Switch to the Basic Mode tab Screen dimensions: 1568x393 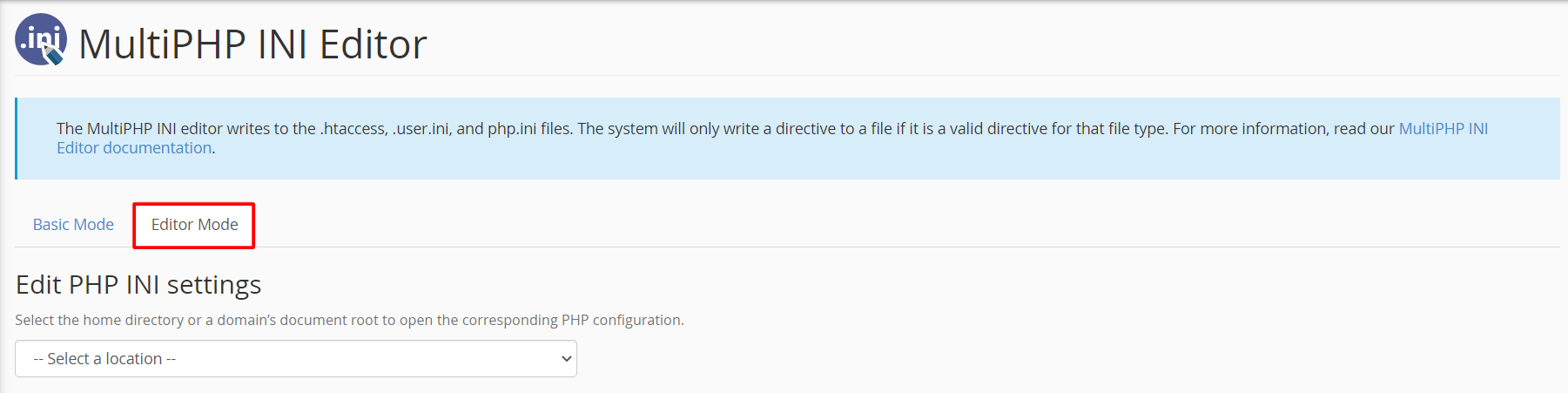pos(73,225)
